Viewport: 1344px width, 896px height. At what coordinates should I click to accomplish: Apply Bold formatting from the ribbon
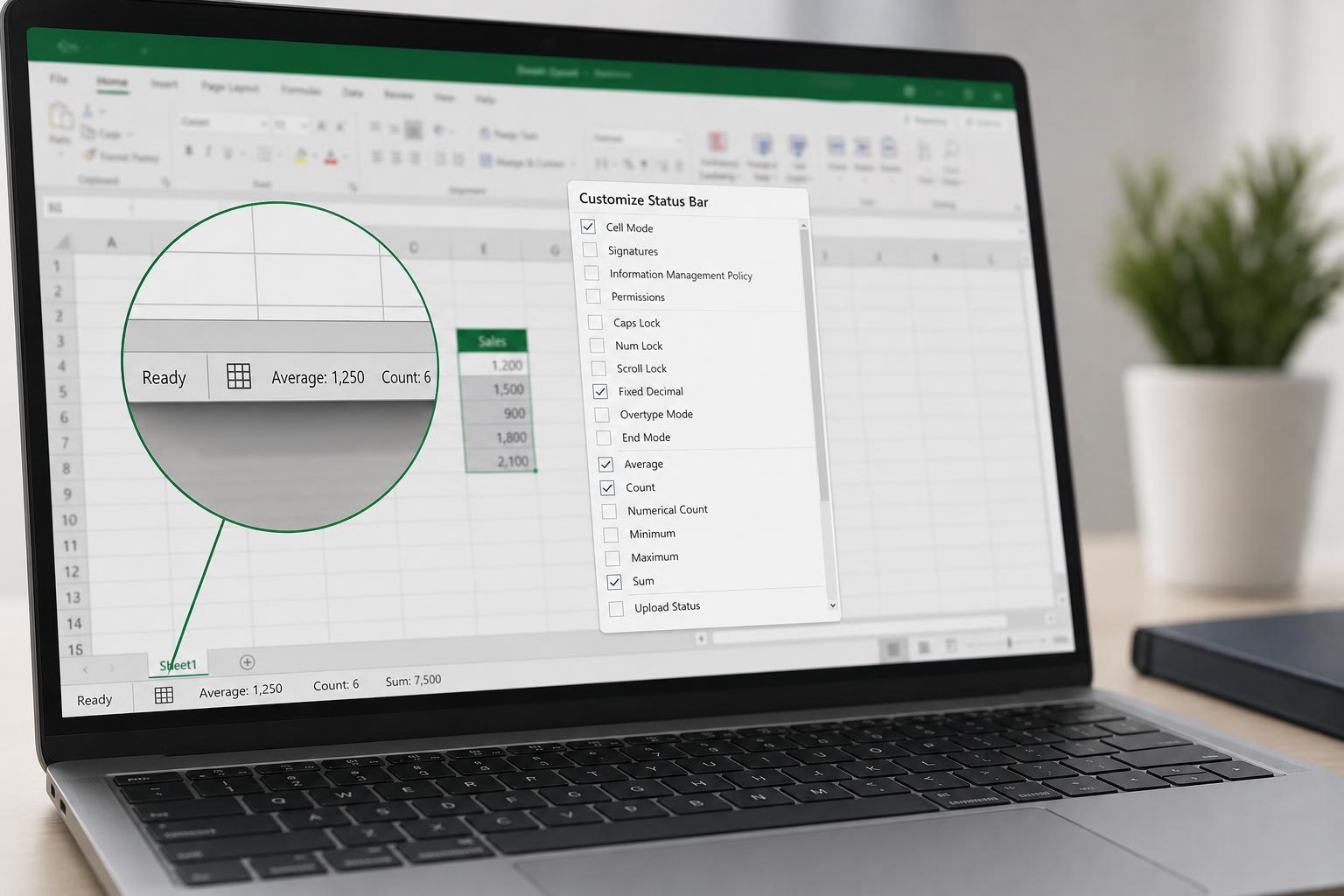188,150
